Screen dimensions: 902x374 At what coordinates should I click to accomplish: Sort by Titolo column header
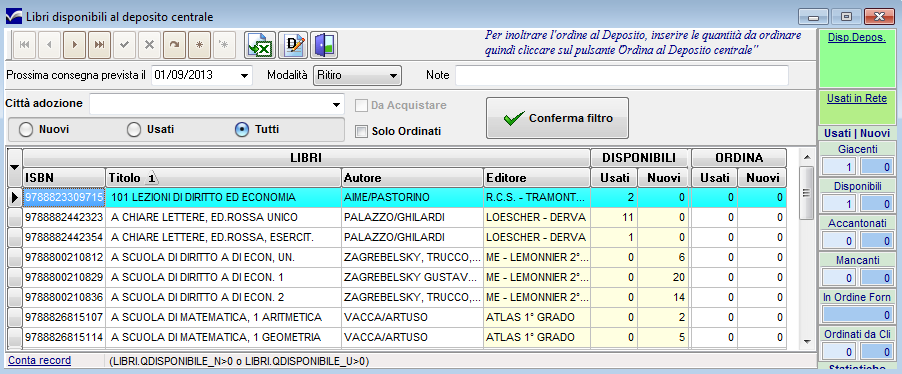[x=224, y=178]
